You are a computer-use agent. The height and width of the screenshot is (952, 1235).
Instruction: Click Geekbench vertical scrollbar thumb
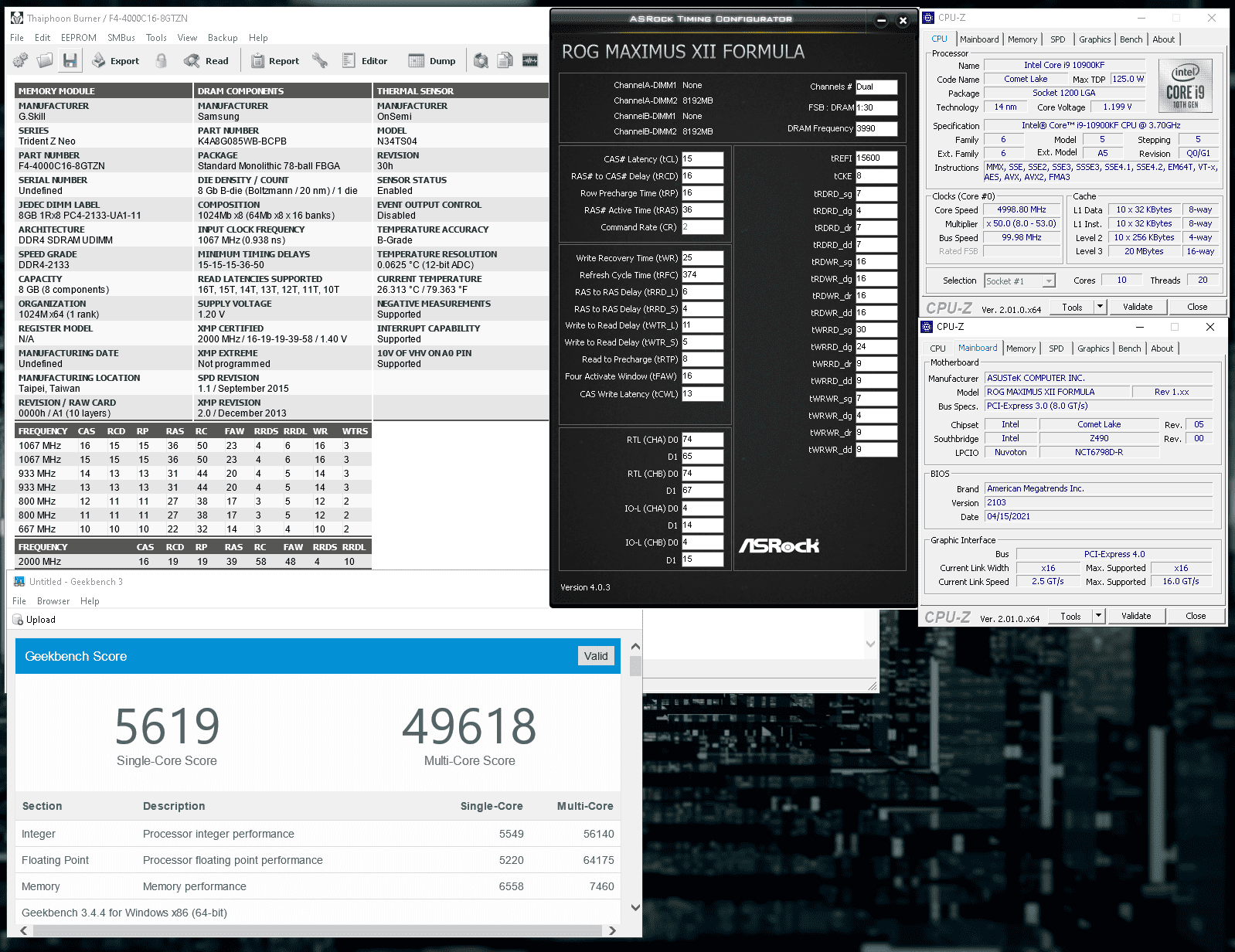tap(635, 666)
